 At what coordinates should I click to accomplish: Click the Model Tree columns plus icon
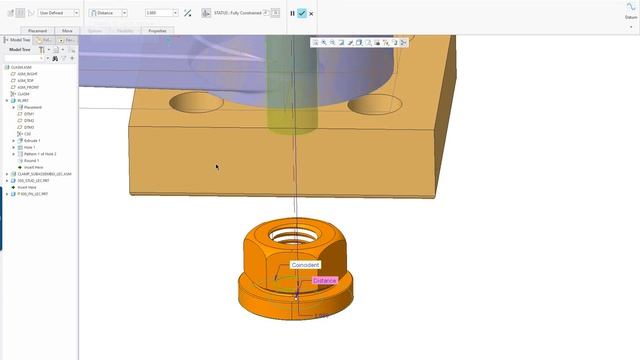pyautogui.click(x=73, y=59)
